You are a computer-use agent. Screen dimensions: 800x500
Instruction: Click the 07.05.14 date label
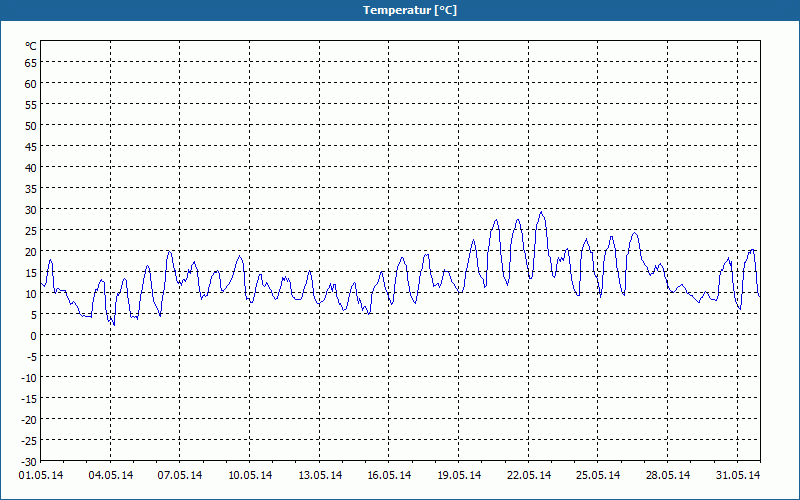click(x=180, y=475)
